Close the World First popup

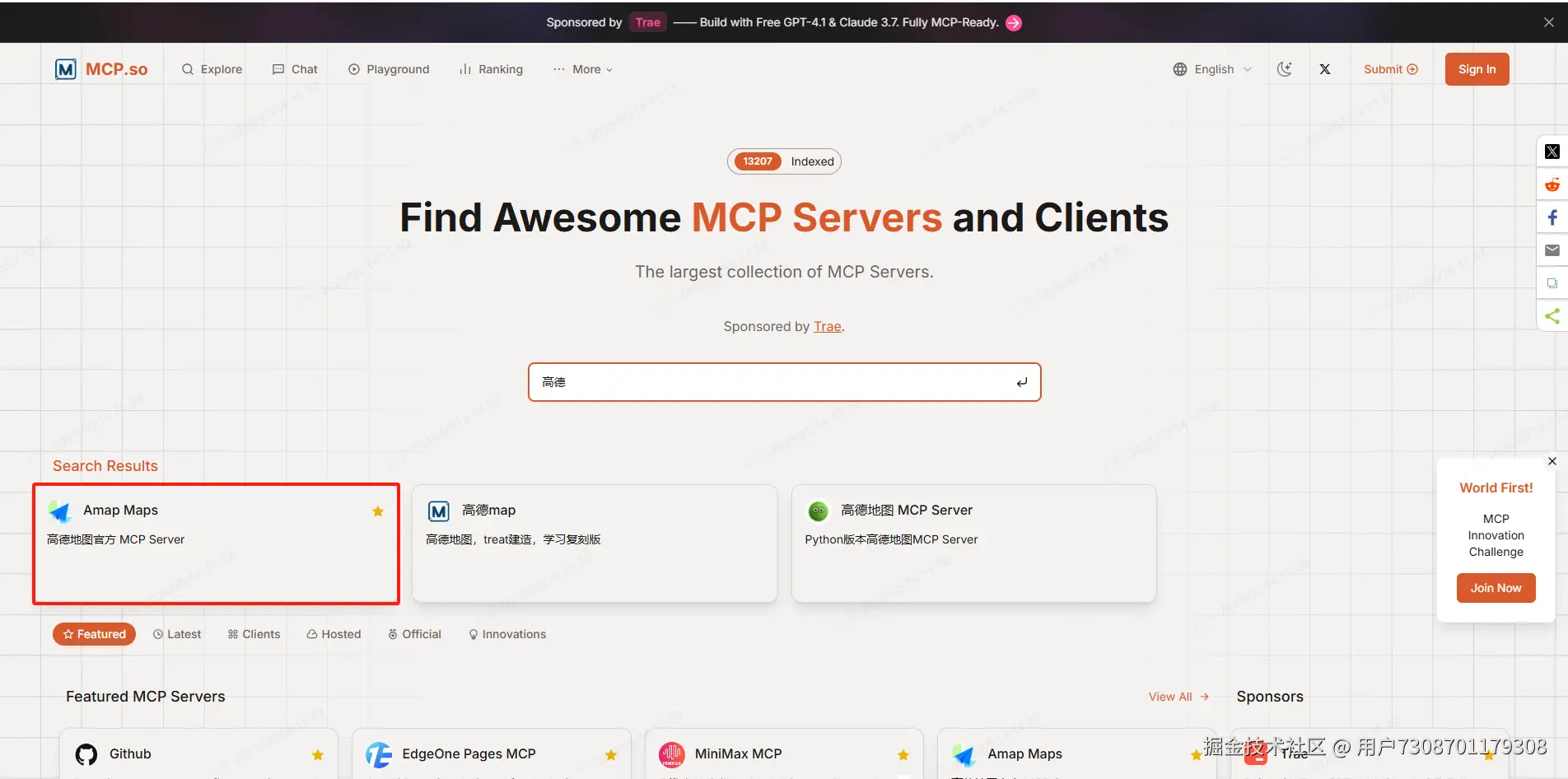pos(1552,461)
